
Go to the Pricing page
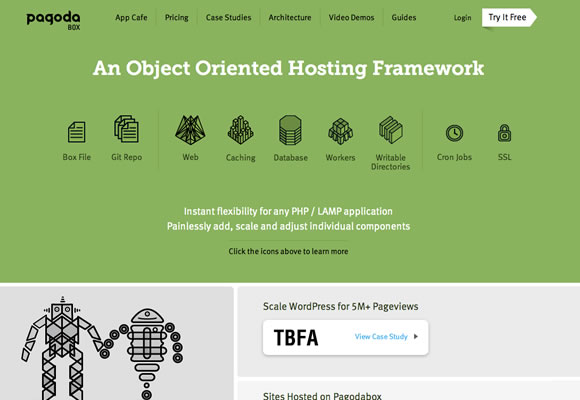[176, 17]
